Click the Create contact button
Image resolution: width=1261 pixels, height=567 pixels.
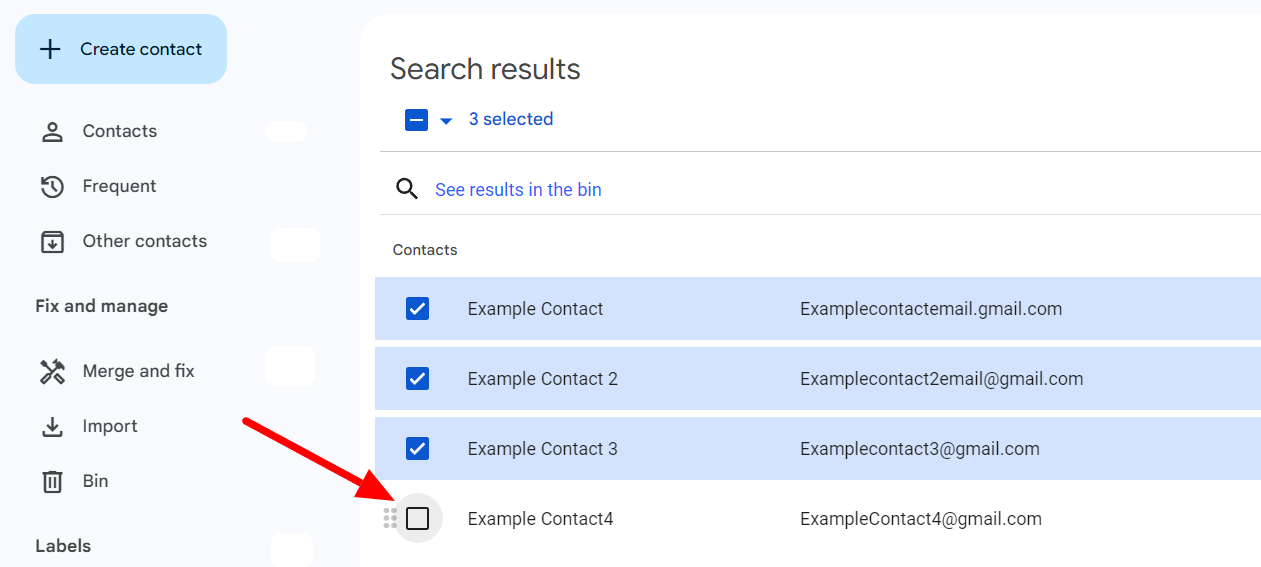(x=121, y=49)
